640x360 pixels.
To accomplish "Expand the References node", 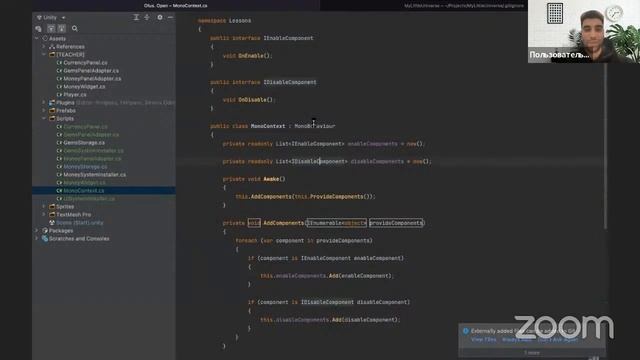I will click(44, 47).
